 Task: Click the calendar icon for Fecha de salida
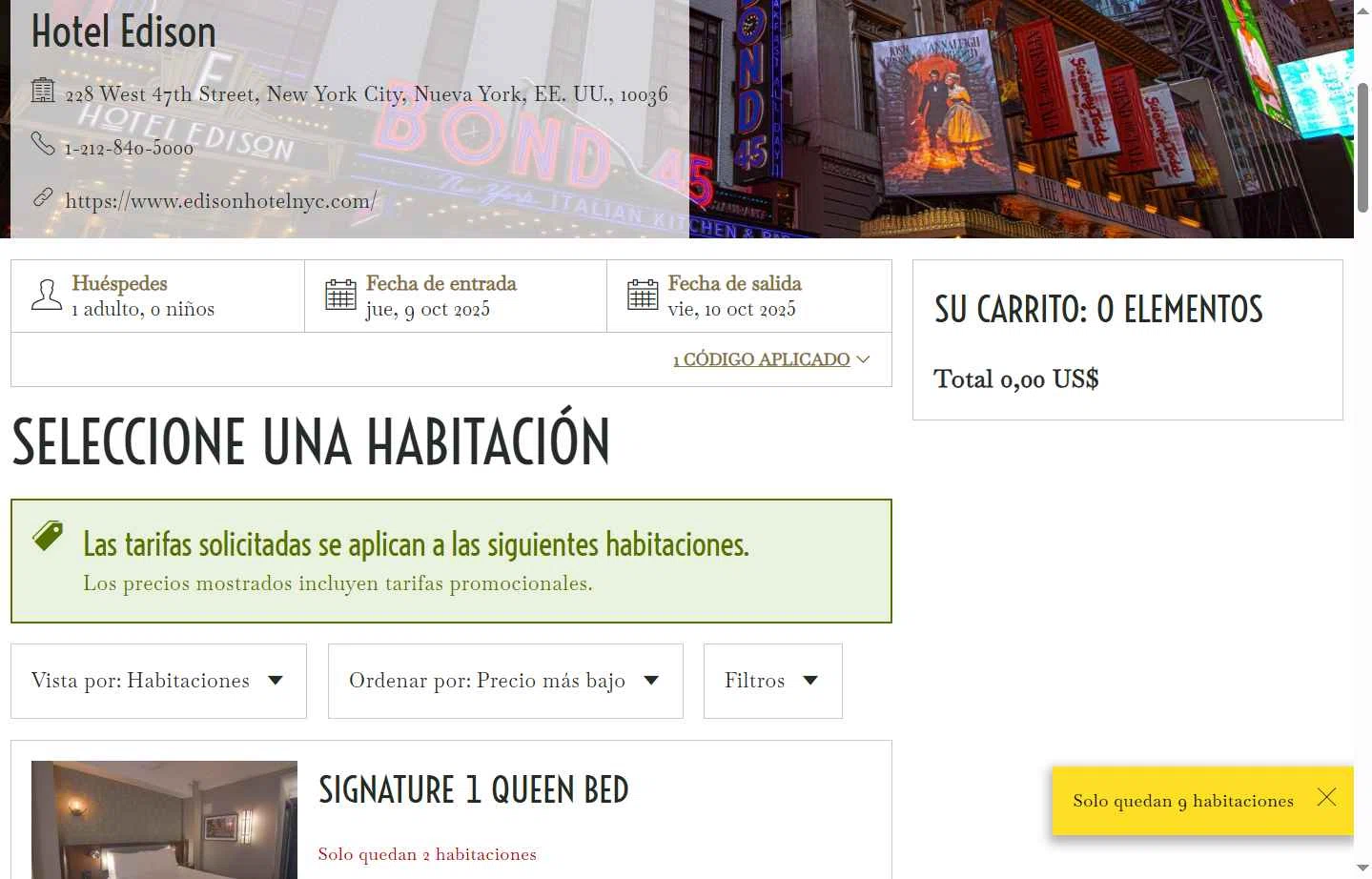[x=643, y=296]
